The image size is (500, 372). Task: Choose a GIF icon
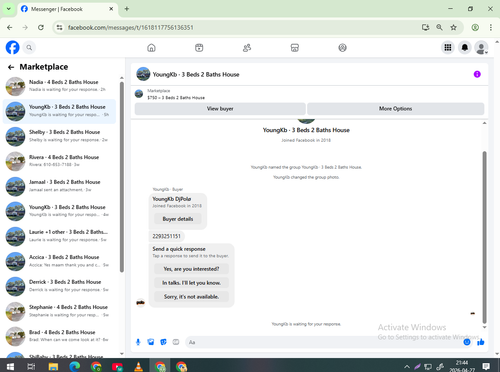coord(176,342)
